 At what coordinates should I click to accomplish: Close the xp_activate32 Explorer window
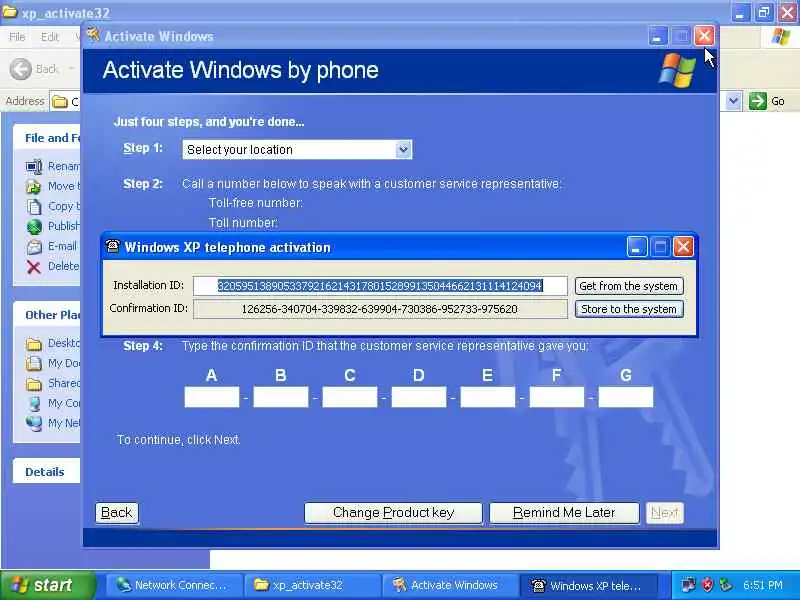(x=788, y=11)
